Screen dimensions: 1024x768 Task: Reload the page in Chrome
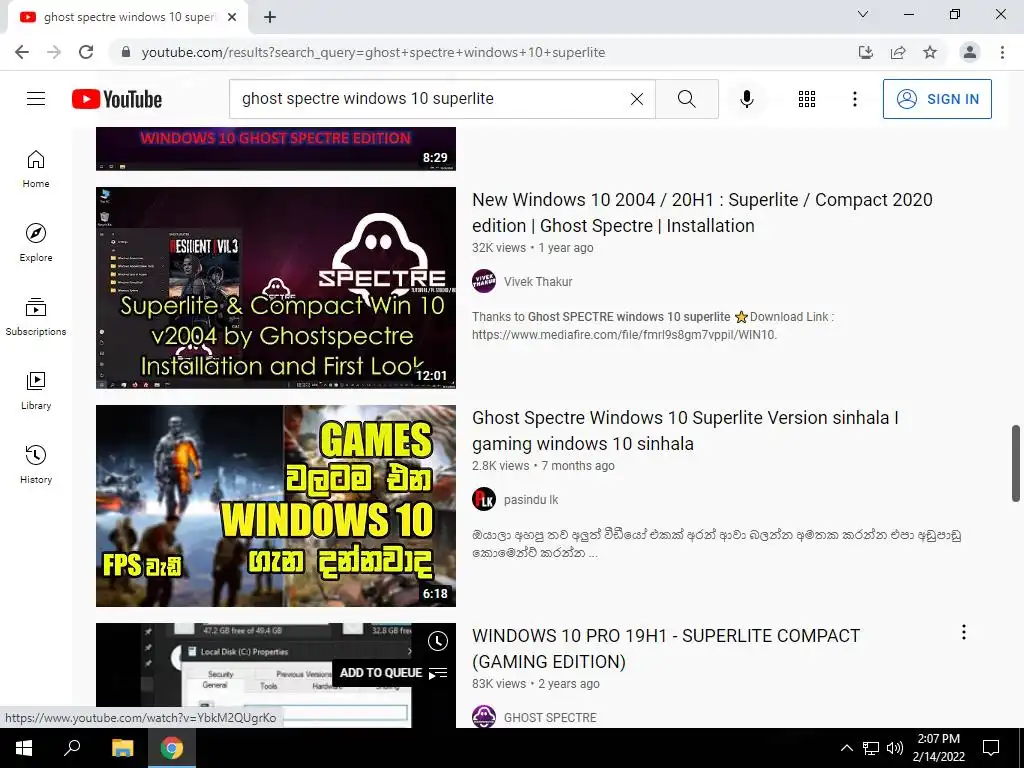(86, 52)
